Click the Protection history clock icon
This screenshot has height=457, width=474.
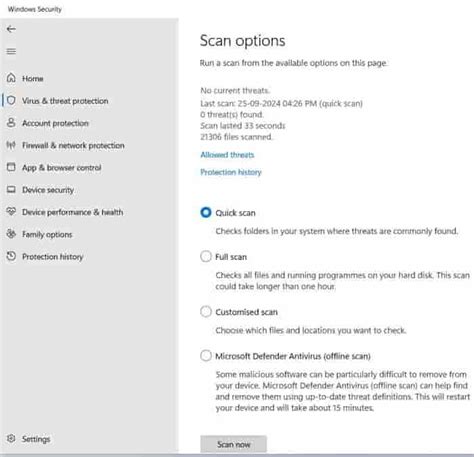click(11, 256)
